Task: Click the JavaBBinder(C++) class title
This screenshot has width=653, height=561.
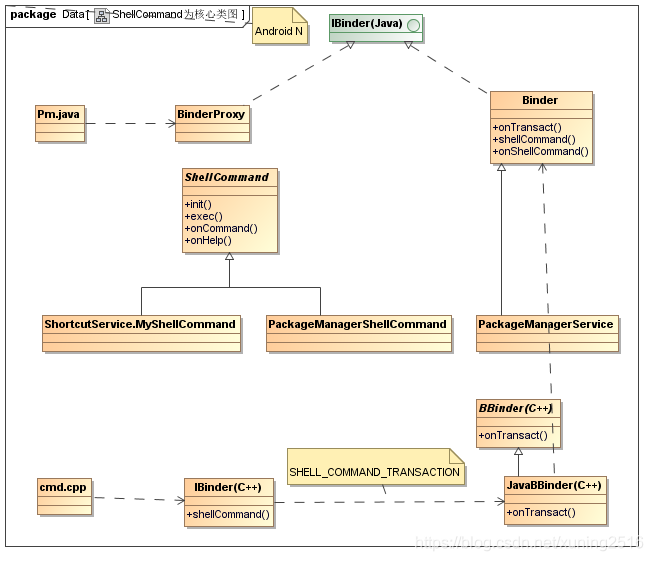Action: (x=554, y=486)
